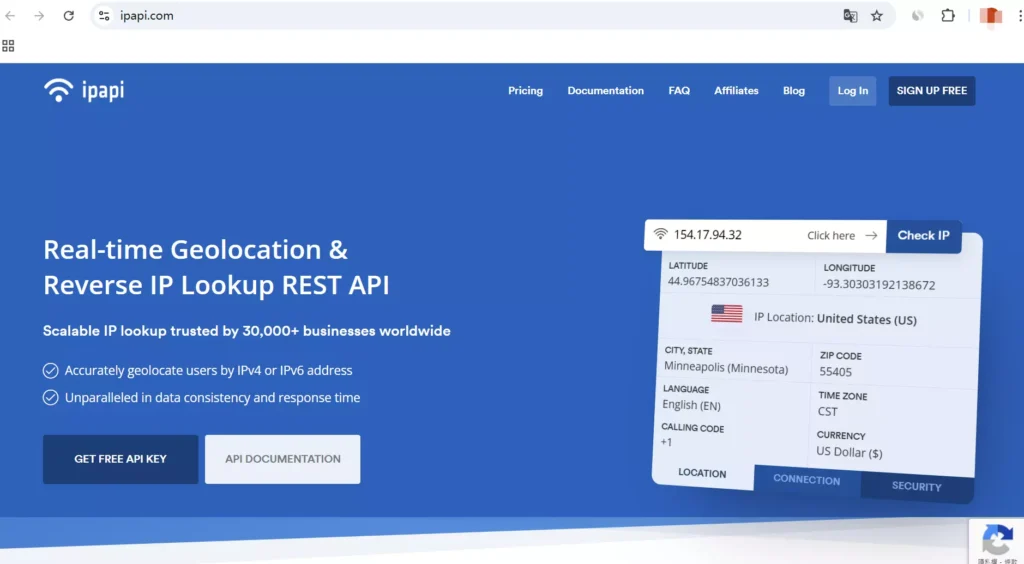Open the Pricing menu item
The width and height of the screenshot is (1024, 564).
[x=525, y=91]
